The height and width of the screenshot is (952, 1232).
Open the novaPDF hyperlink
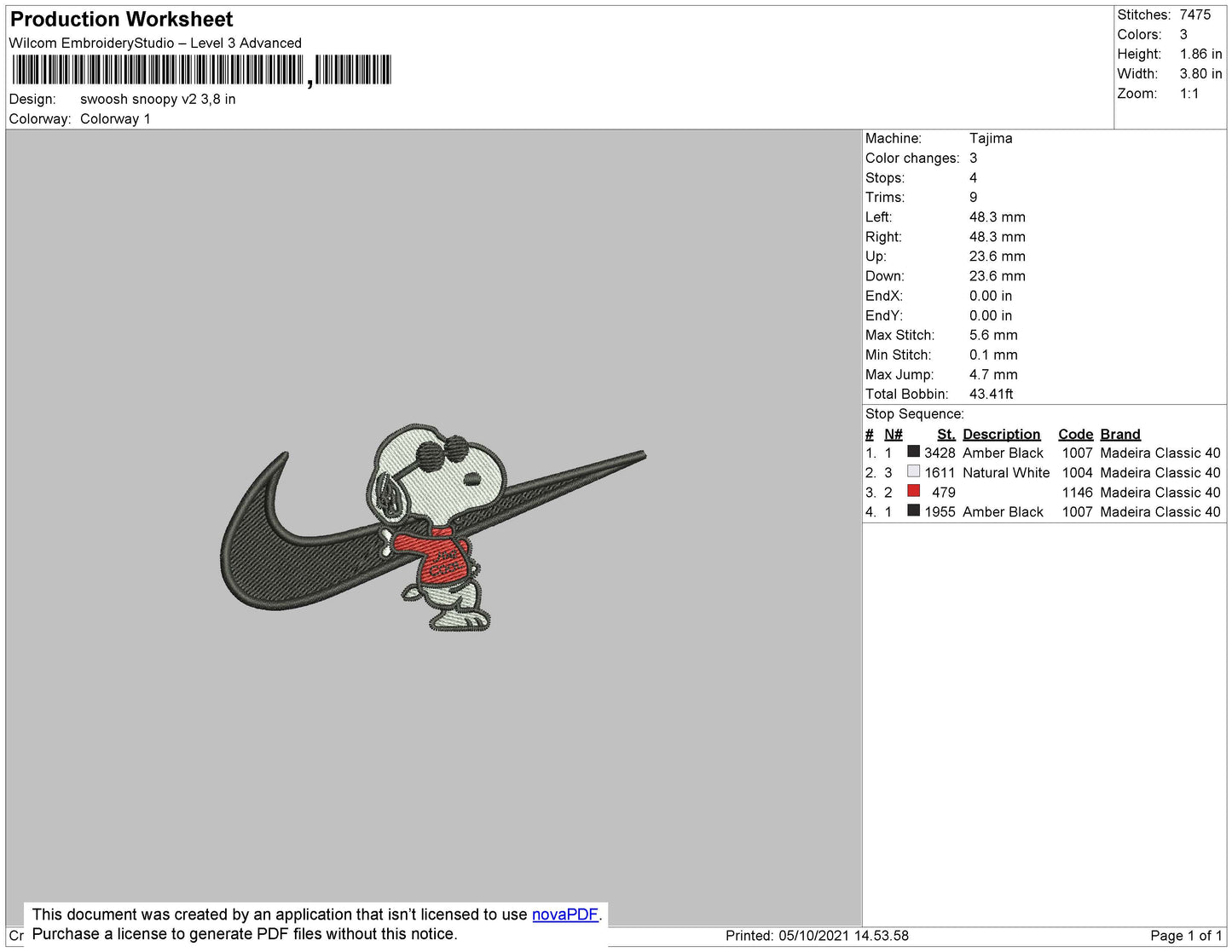point(564,914)
